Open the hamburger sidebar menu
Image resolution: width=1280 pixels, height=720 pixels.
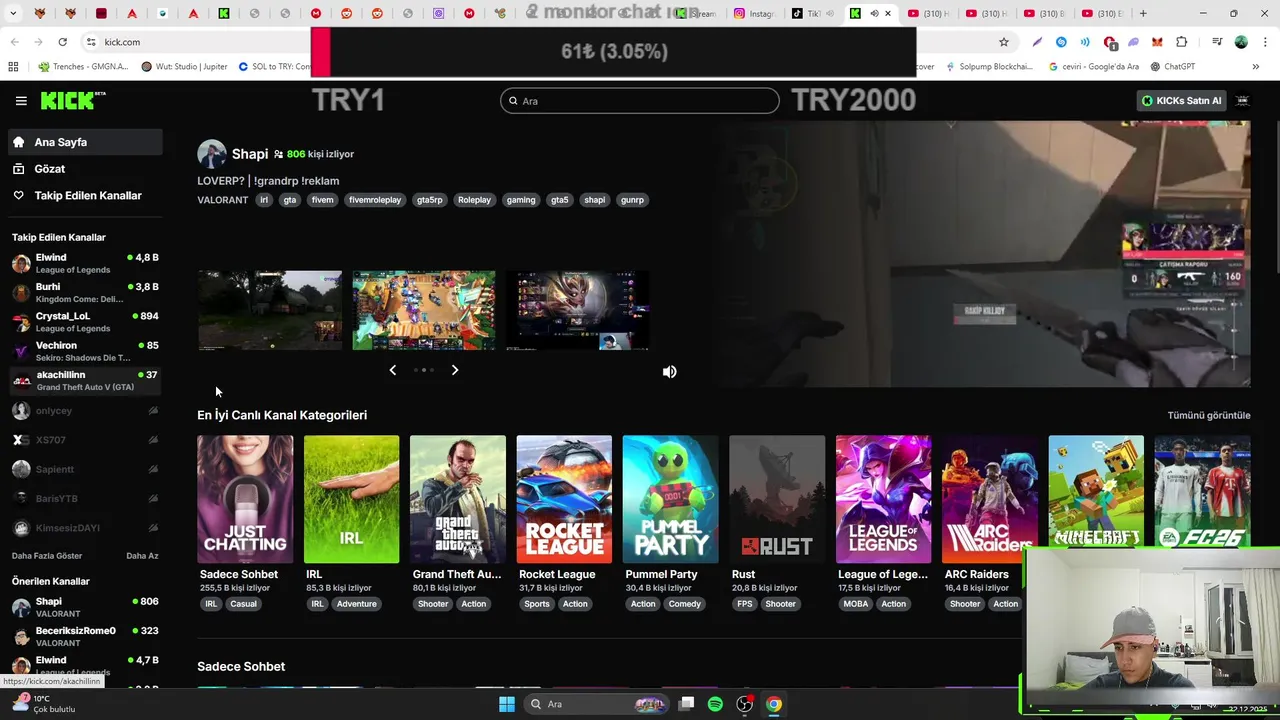[x=21, y=101]
